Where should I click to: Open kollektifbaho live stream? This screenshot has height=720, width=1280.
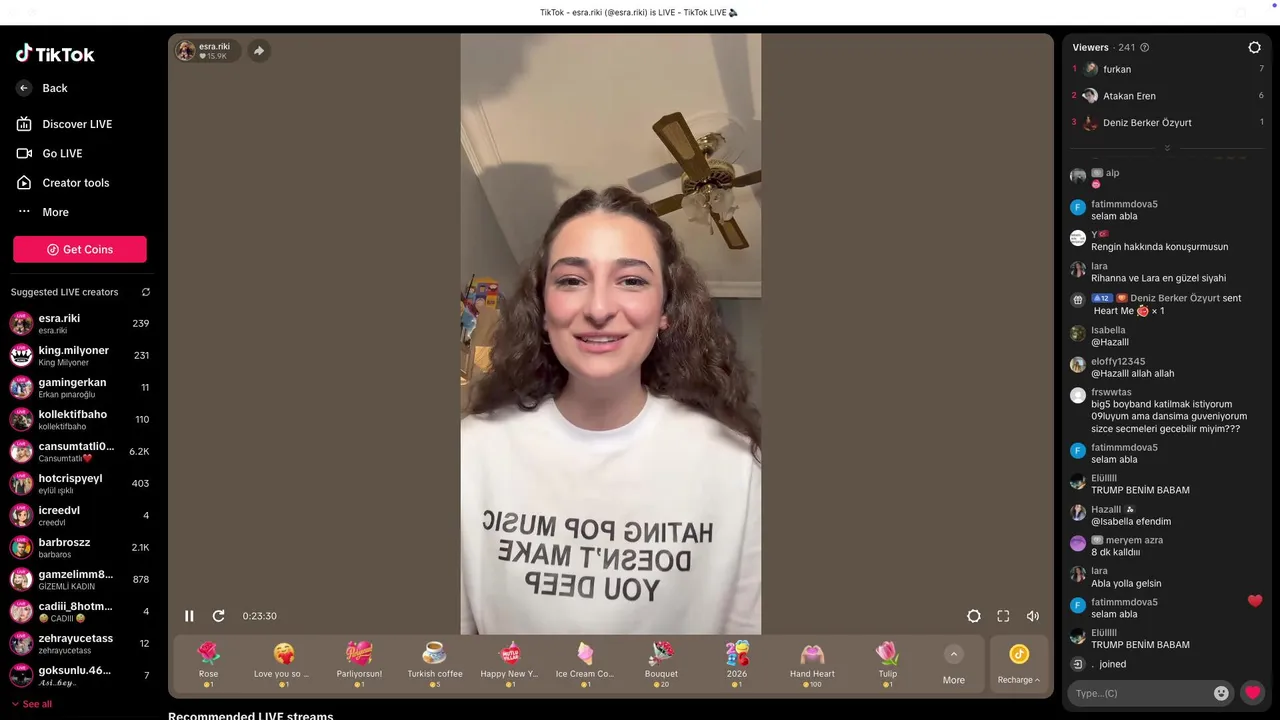[80, 419]
